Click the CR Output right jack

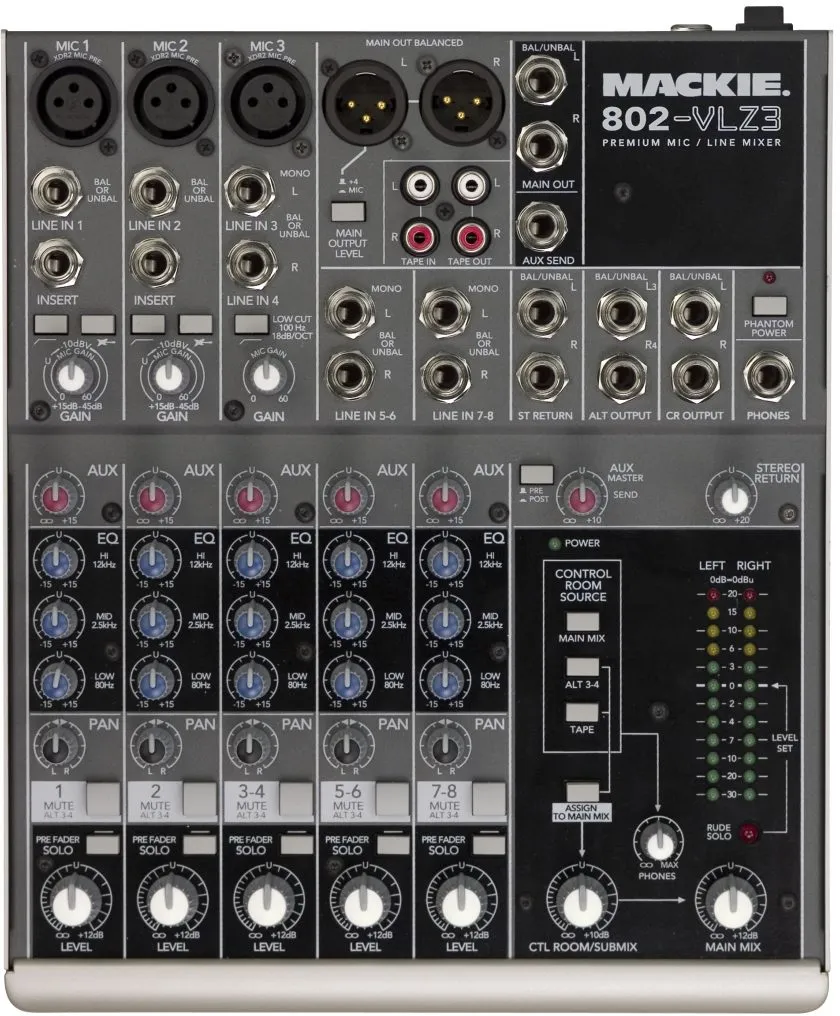(695, 378)
